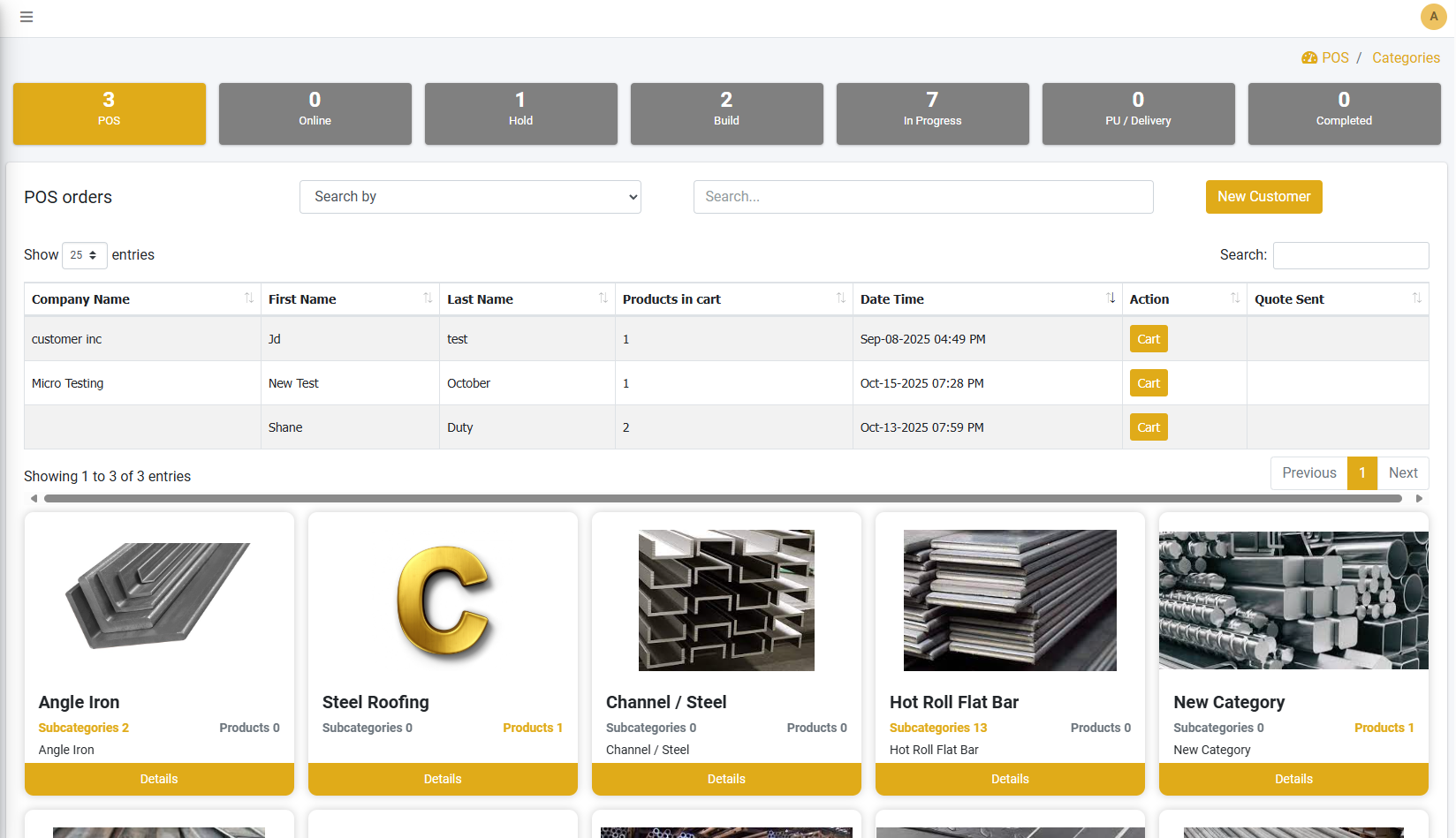Open the hamburger sidebar menu
This screenshot has height=838, width=1456.
coord(27,17)
